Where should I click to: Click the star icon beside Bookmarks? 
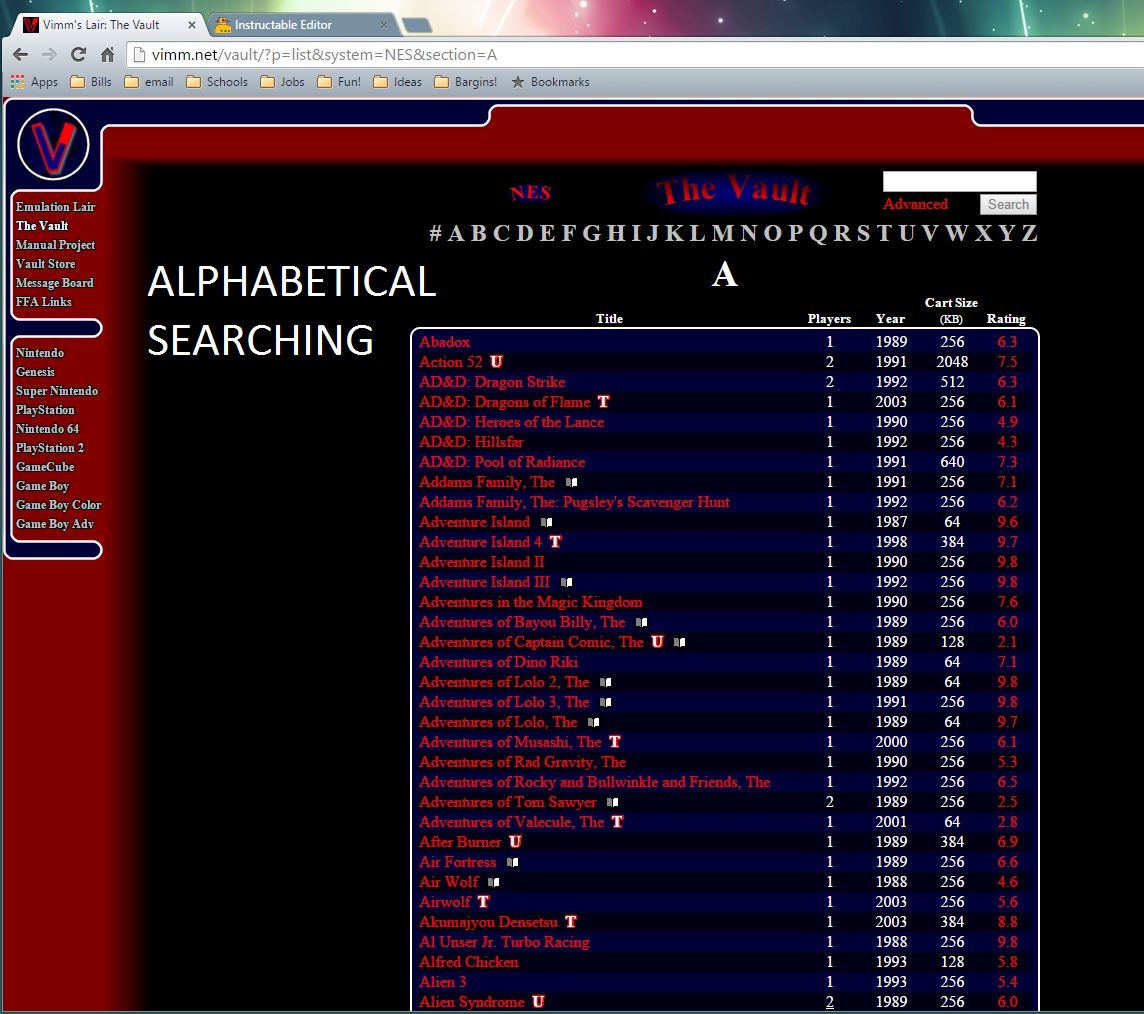pos(515,82)
